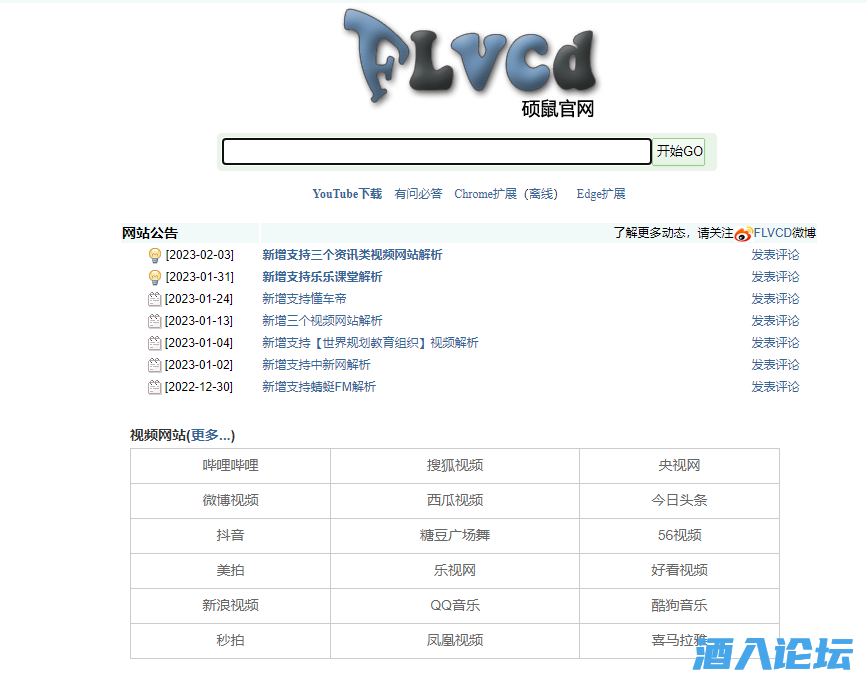This screenshot has height=696, width=867.
Task: Click 发表评论 for the 2022-12-30 announcement
Action: (x=775, y=388)
